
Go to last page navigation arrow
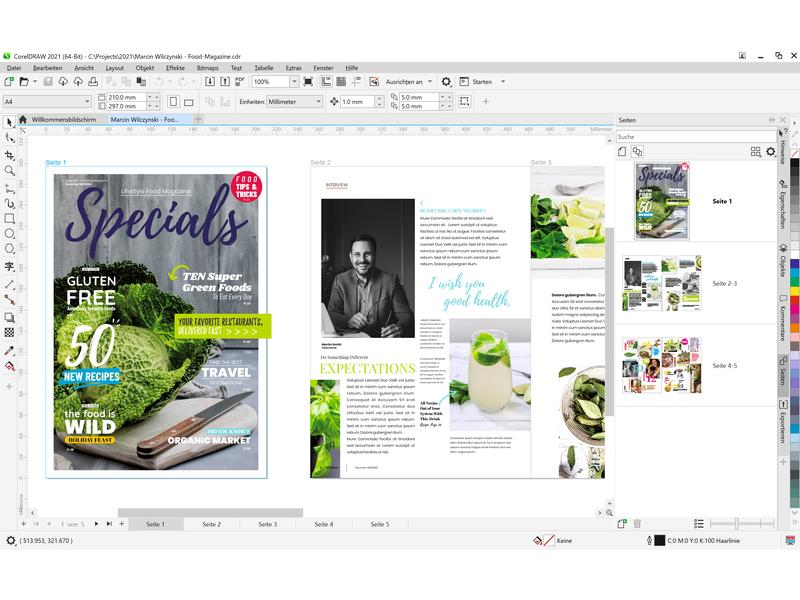109,524
